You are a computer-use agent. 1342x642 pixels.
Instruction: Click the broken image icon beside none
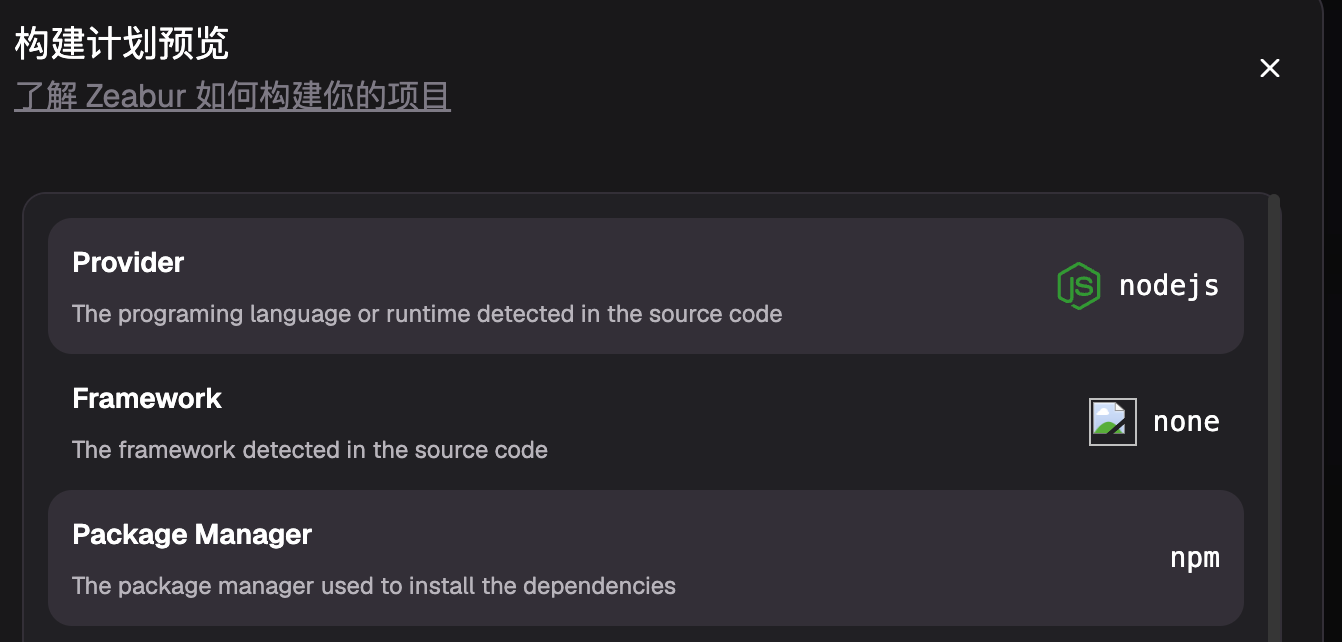click(x=1113, y=422)
